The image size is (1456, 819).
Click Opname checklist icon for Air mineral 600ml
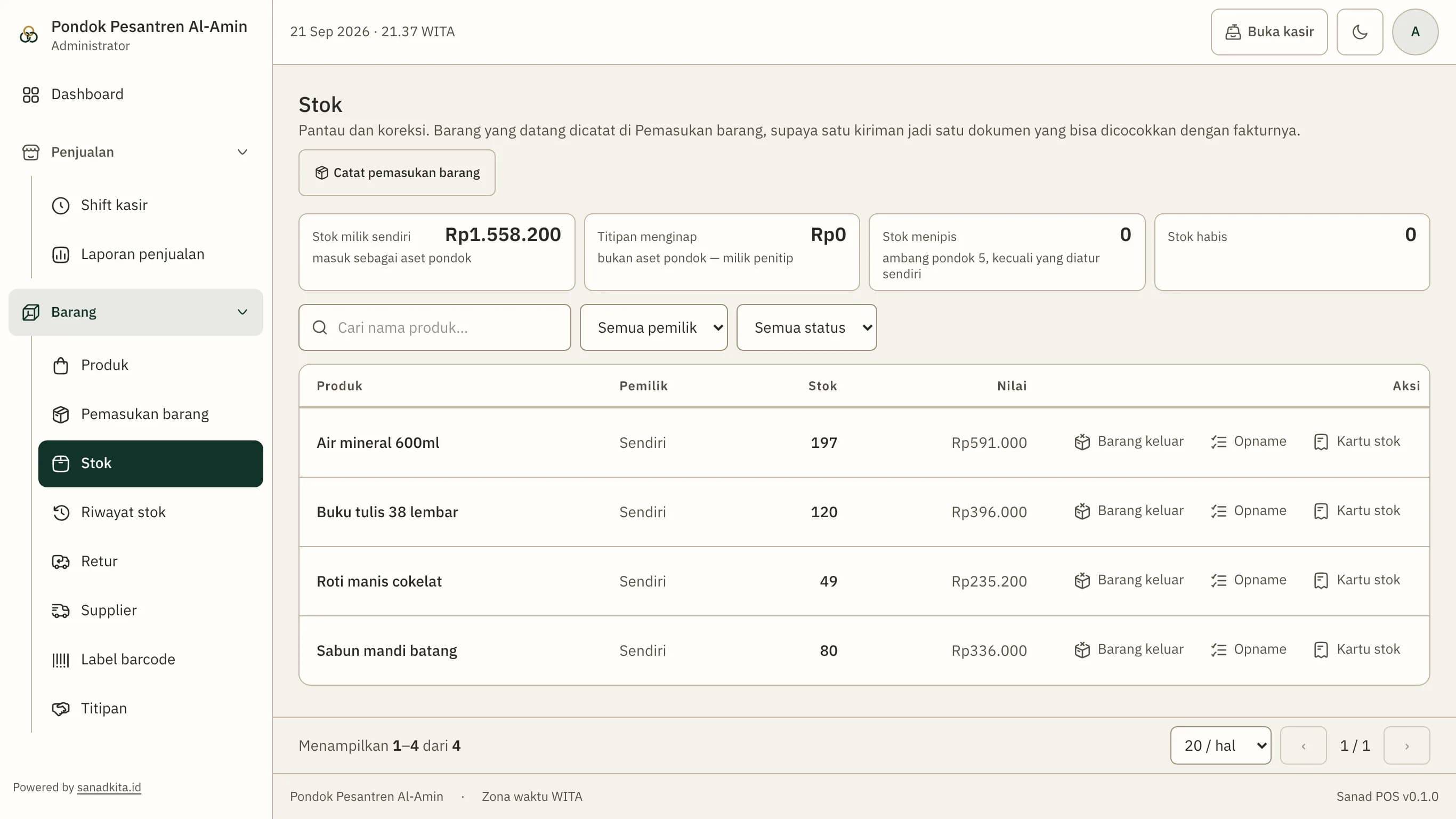1219,441
